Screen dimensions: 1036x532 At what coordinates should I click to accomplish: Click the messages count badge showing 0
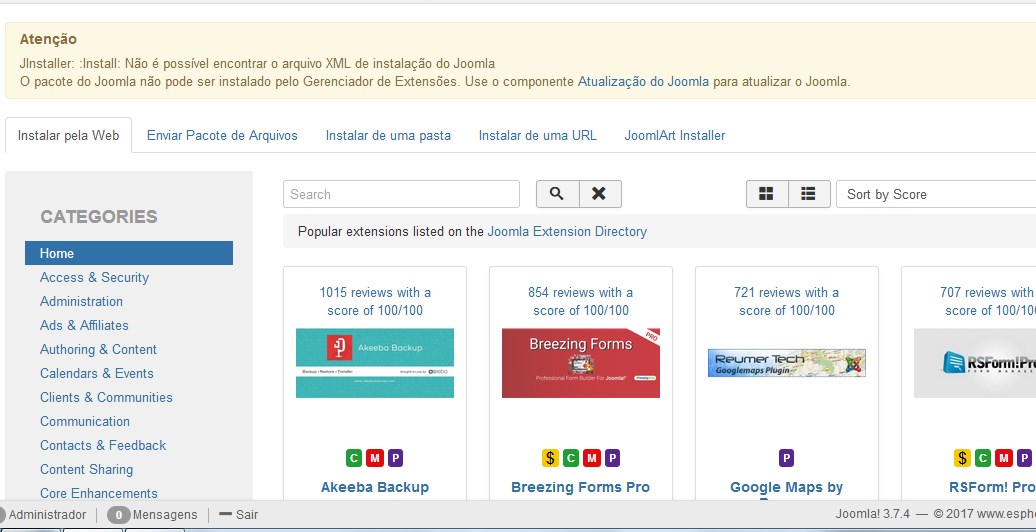(118, 514)
